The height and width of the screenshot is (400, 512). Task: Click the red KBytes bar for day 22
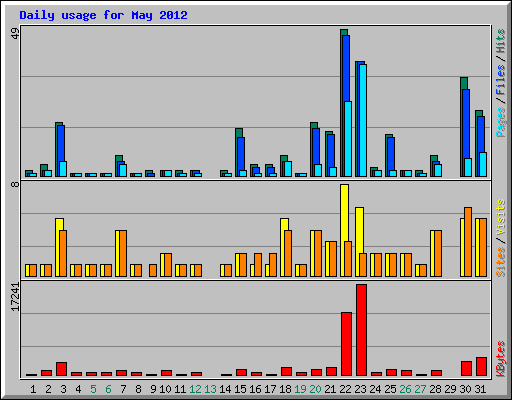[346, 344]
